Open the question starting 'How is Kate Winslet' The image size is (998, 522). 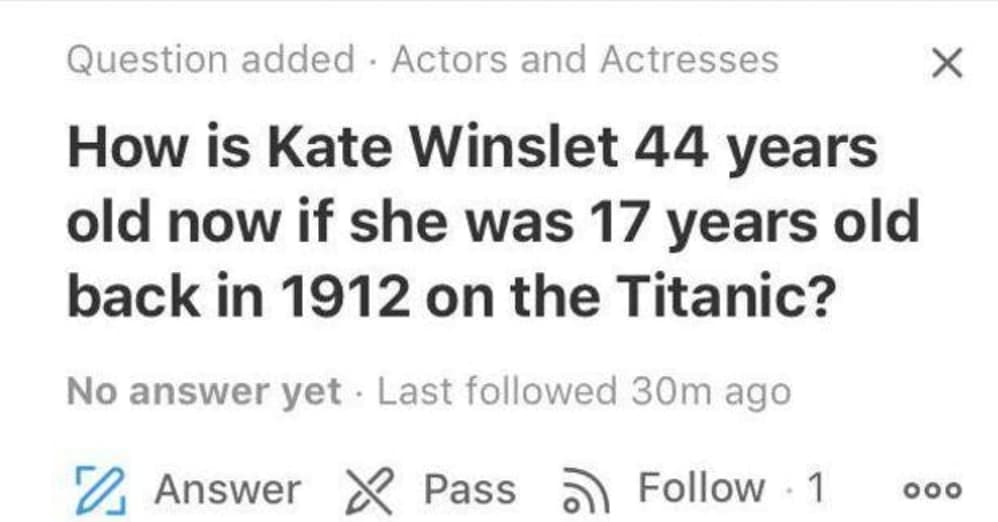tap(490, 223)
